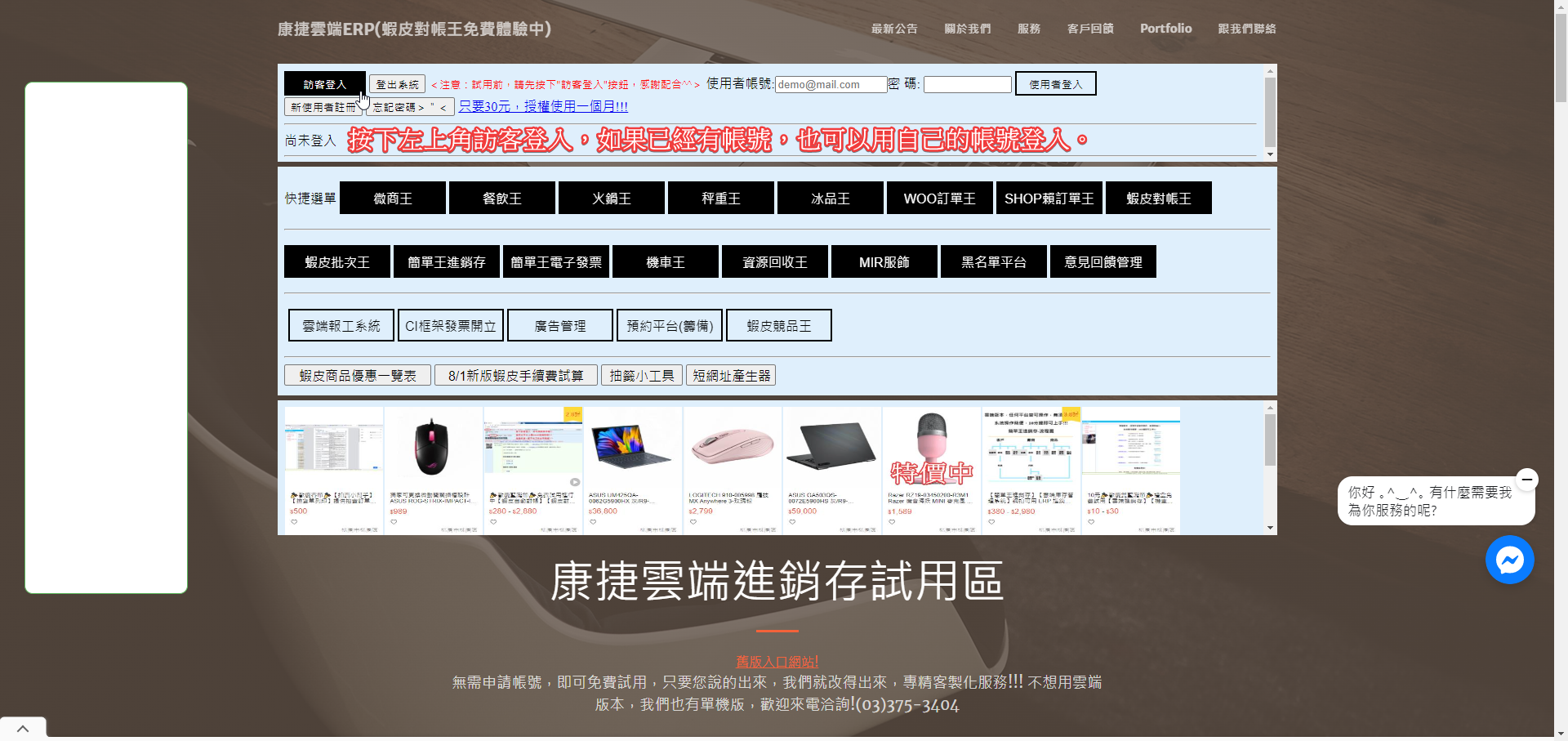Open the Messenger chat bubble icon

click(x=1509, y=560)
